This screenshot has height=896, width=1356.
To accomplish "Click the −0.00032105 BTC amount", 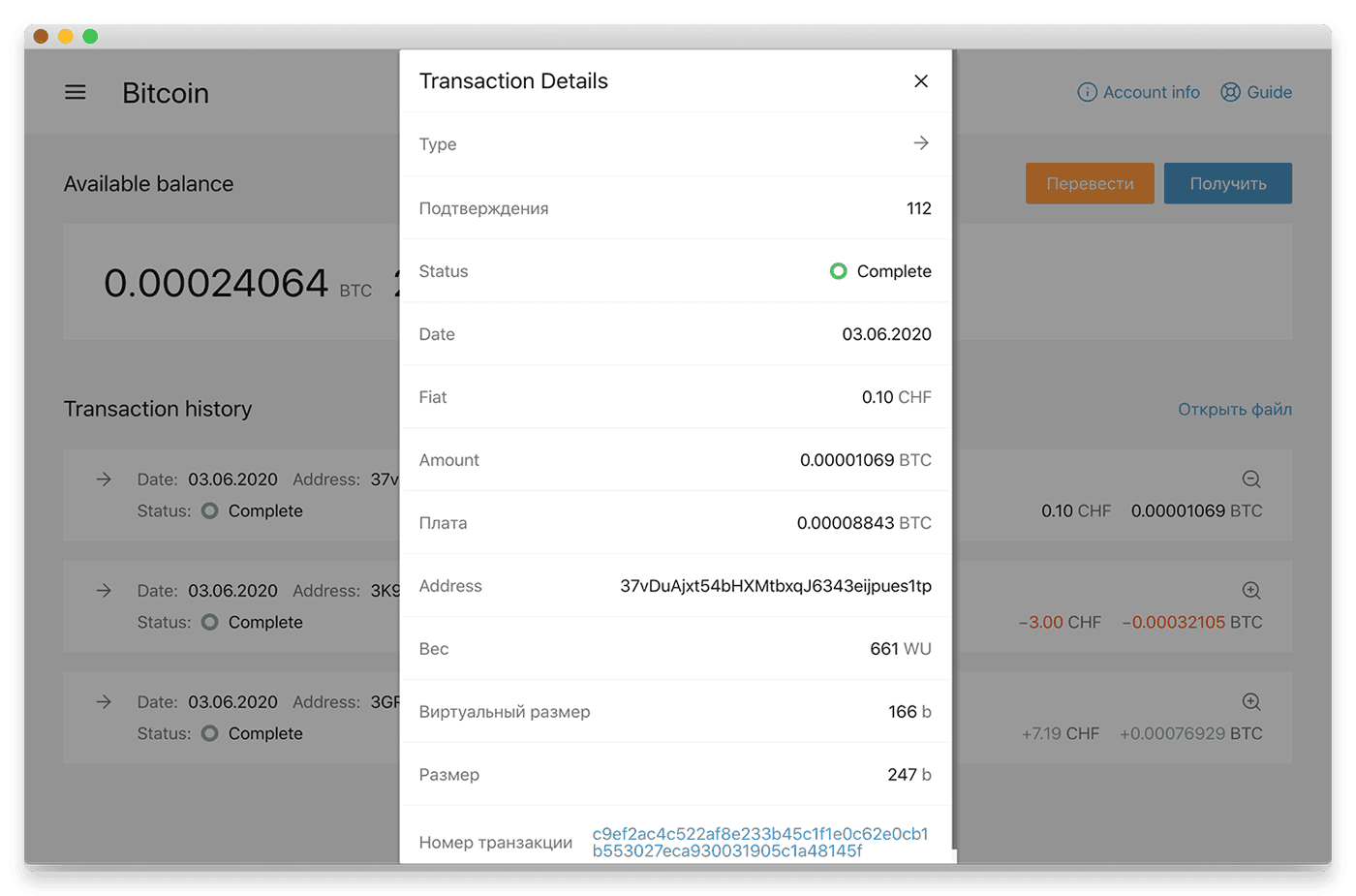I will pyautogui.click(x=1192, y=622).
